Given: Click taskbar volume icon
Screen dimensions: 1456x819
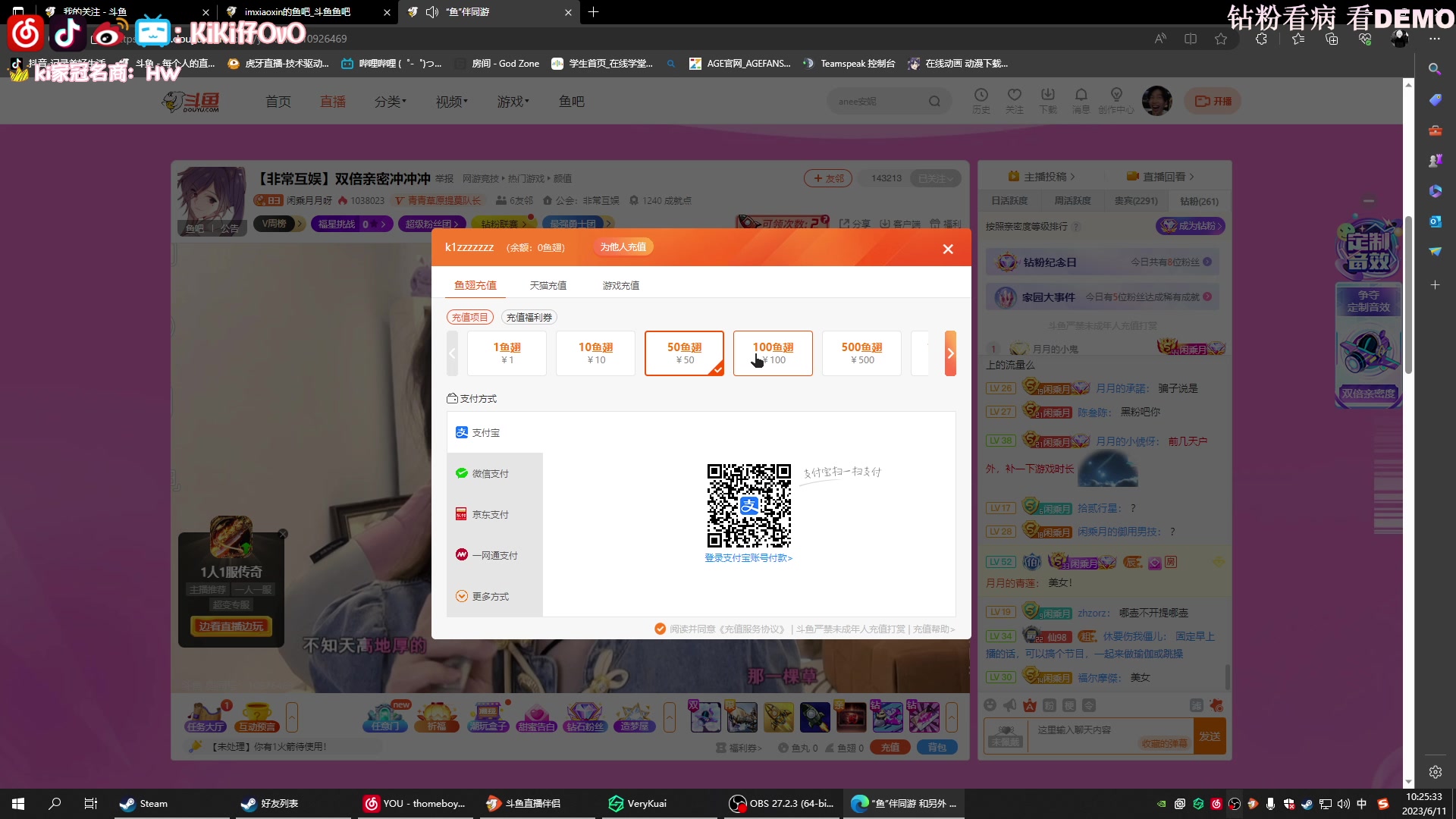Looking at the screenshot, I should pyautogui.click(x=1343, y=804).
